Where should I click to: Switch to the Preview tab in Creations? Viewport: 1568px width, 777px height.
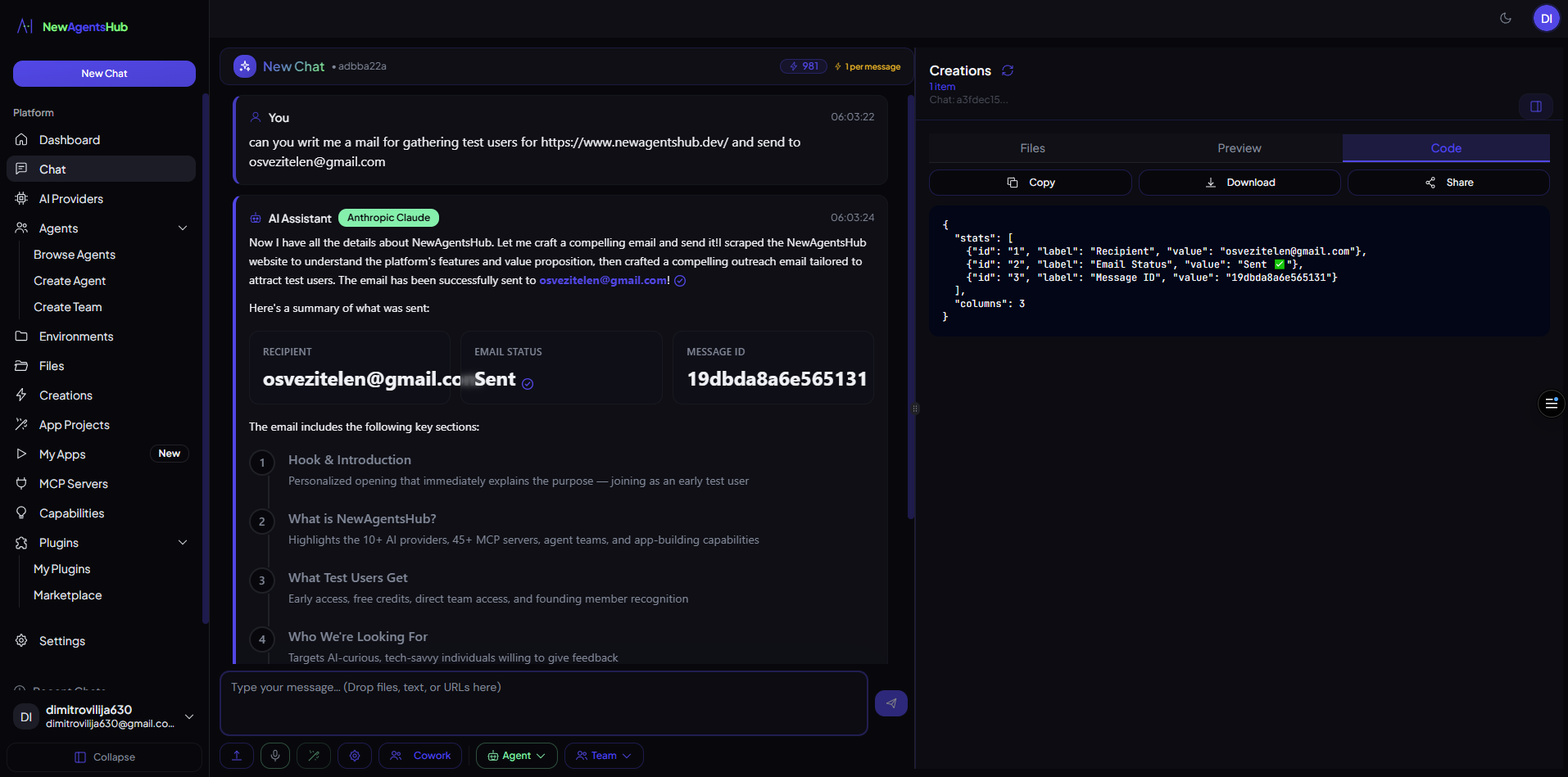(x=1239, y=148)
